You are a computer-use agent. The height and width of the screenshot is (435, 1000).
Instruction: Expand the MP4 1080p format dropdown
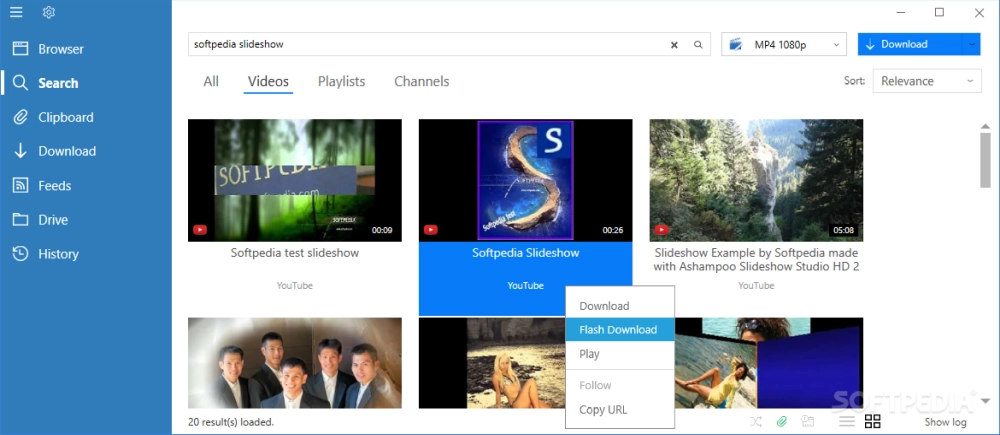coord(784,45)
